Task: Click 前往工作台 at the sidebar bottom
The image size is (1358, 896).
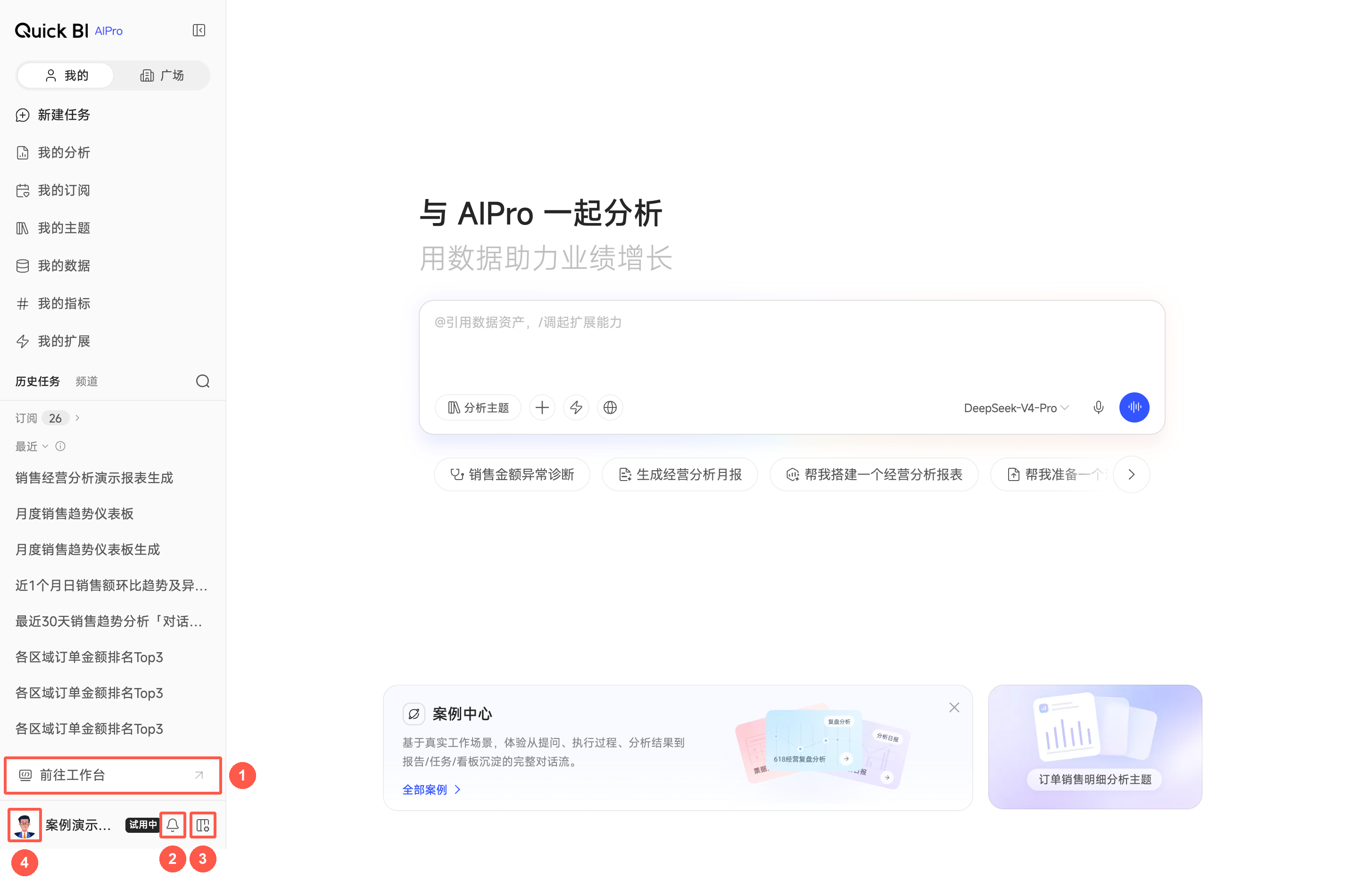Action: pyautogui.click(x=113, y=775)
